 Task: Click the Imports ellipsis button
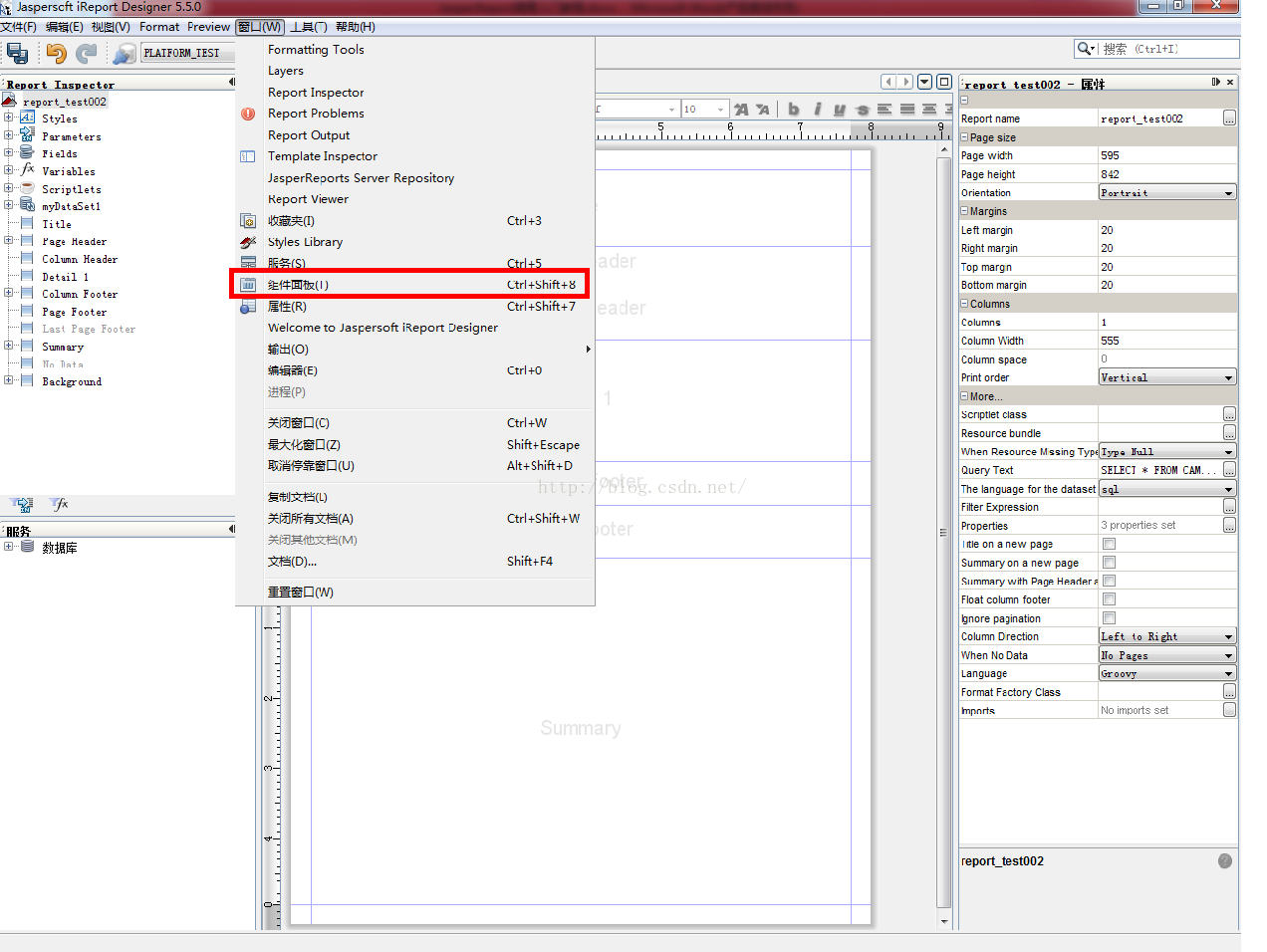[1229, 710]
